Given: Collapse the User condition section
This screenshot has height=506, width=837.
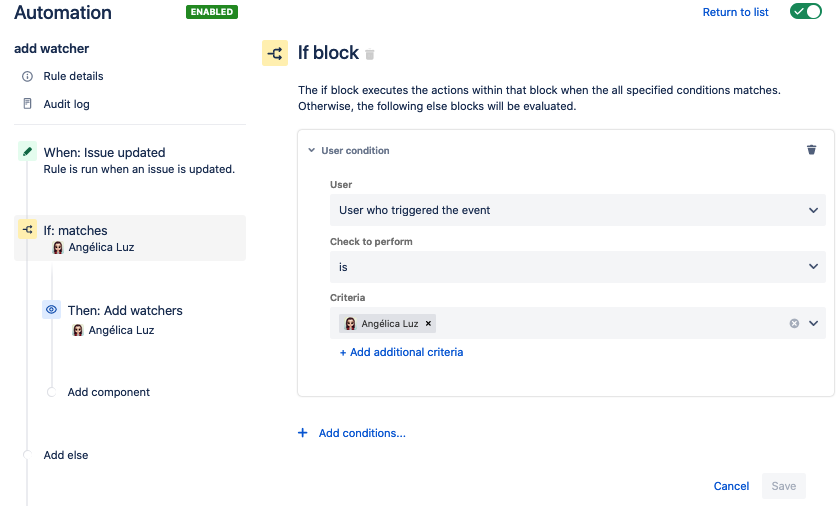Looking at the screenshot, I should (312, 151).
